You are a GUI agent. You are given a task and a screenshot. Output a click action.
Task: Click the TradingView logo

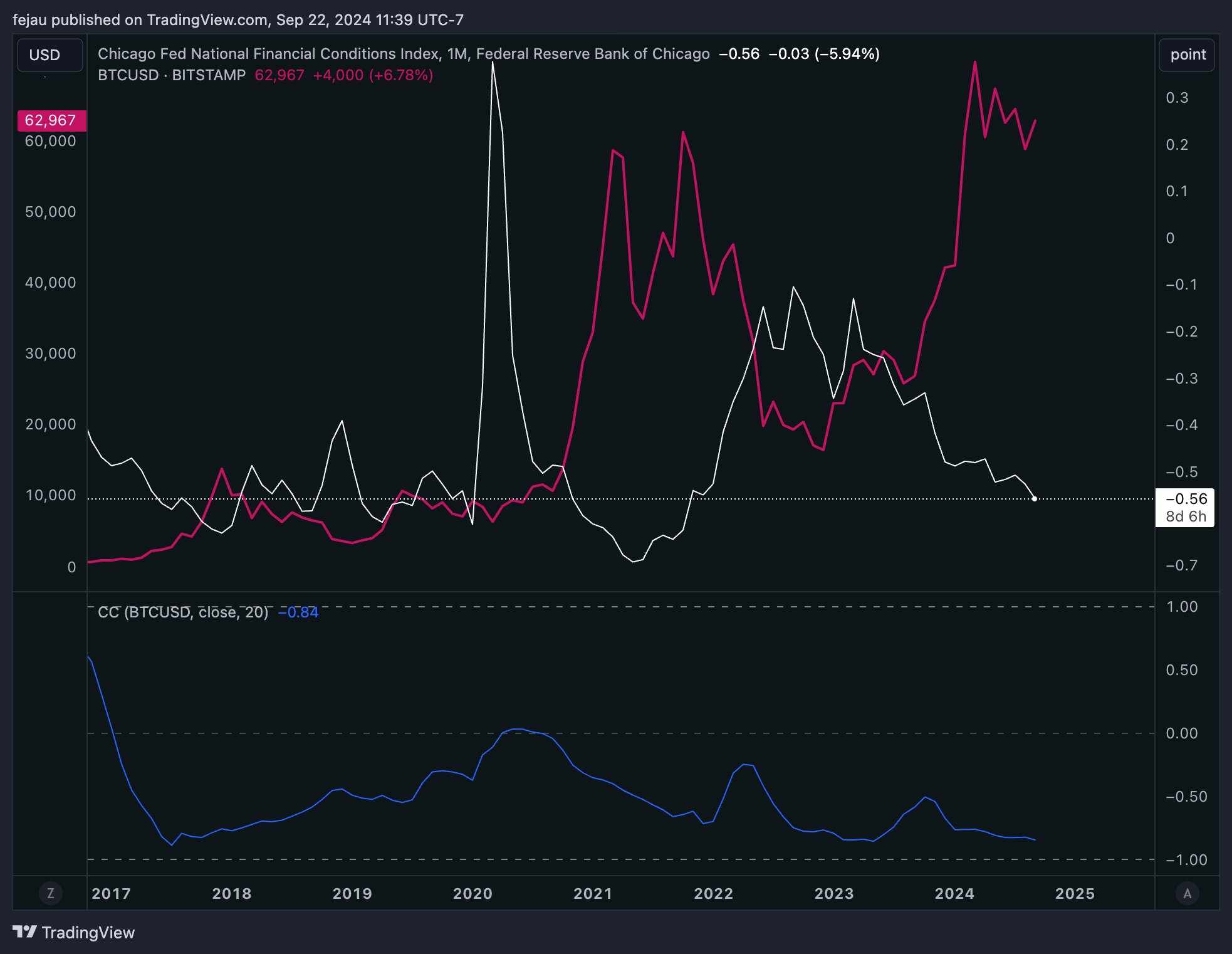(74, 933)
